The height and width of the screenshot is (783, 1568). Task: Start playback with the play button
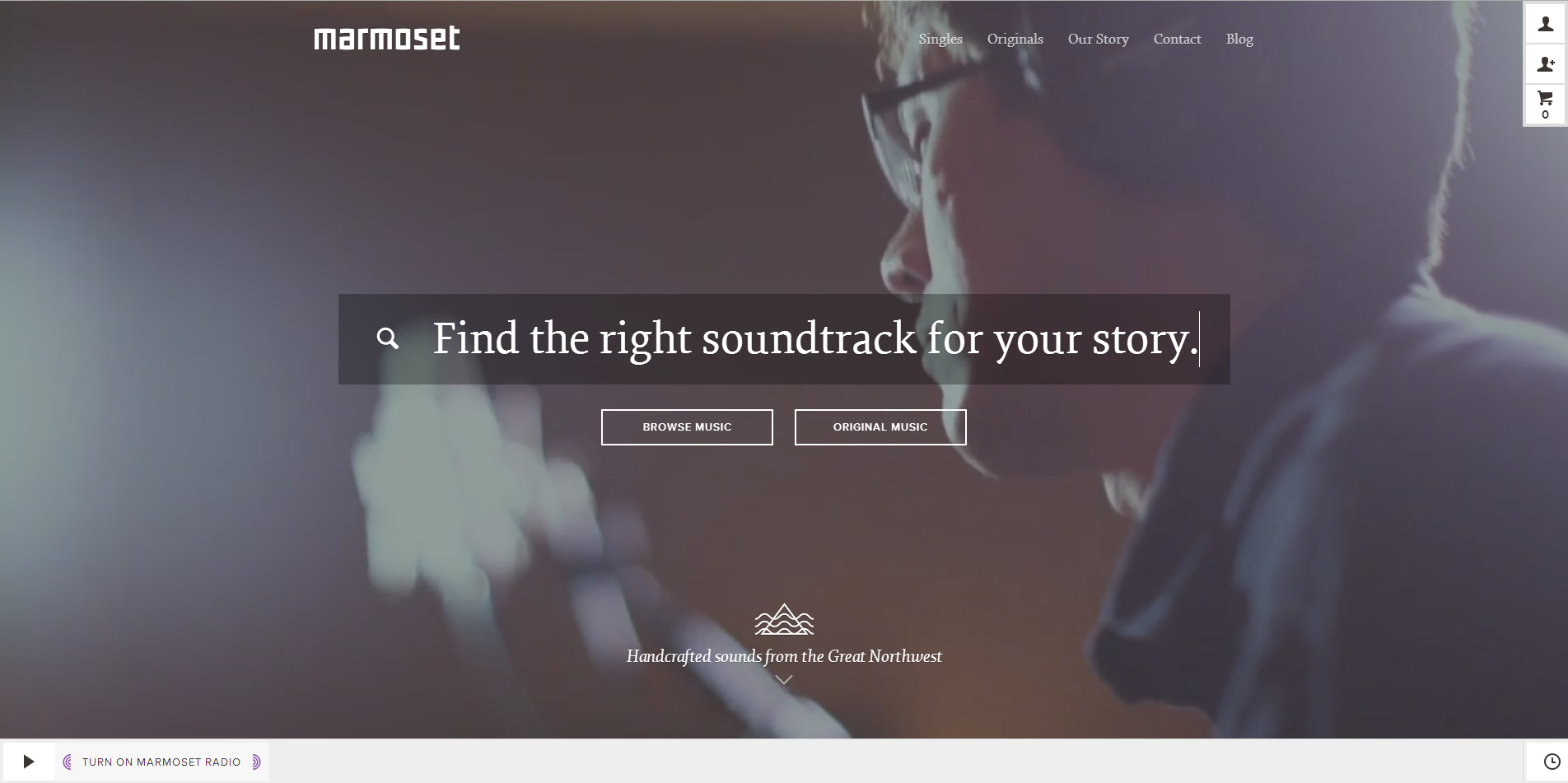point(29,762)
